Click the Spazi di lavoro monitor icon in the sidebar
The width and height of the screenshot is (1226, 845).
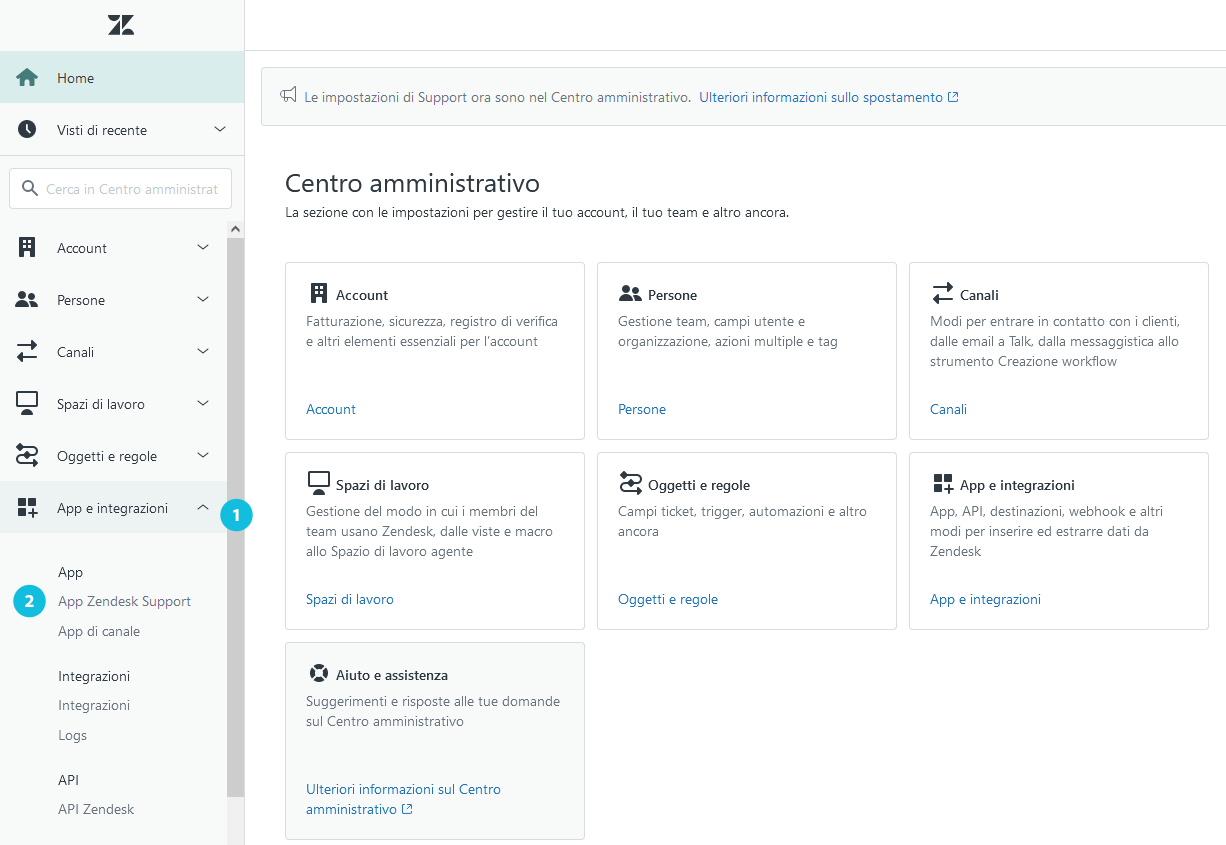click(27, 404)
